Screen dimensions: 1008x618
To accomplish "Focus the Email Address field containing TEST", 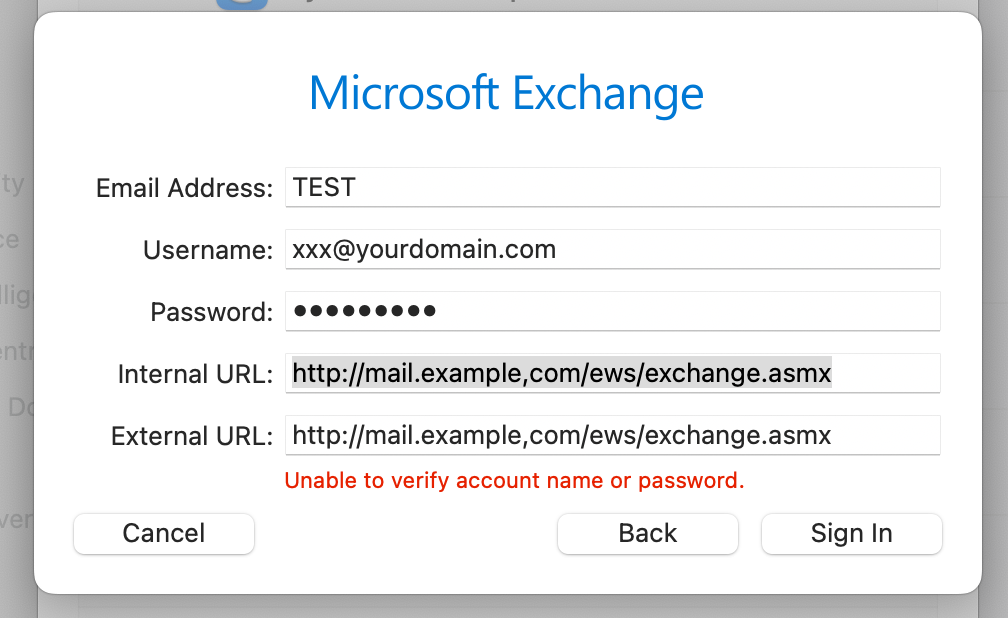I will pos(612,187).
